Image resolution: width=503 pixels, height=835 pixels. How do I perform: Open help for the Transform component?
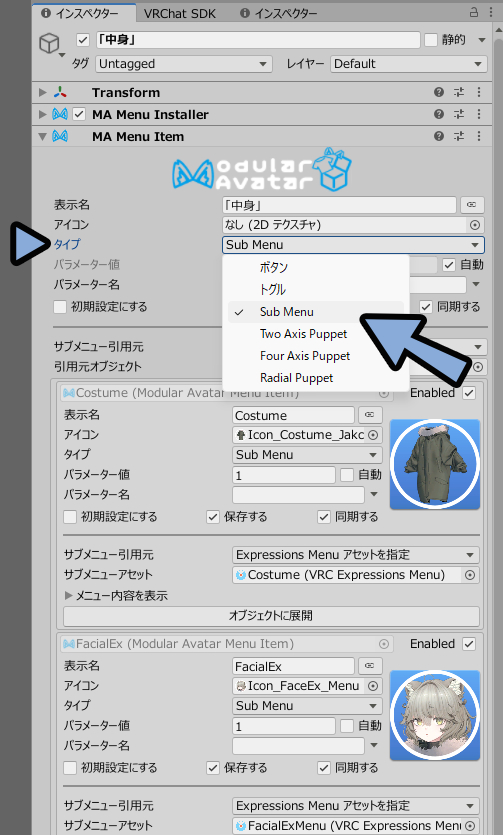[x=439, y=92]
